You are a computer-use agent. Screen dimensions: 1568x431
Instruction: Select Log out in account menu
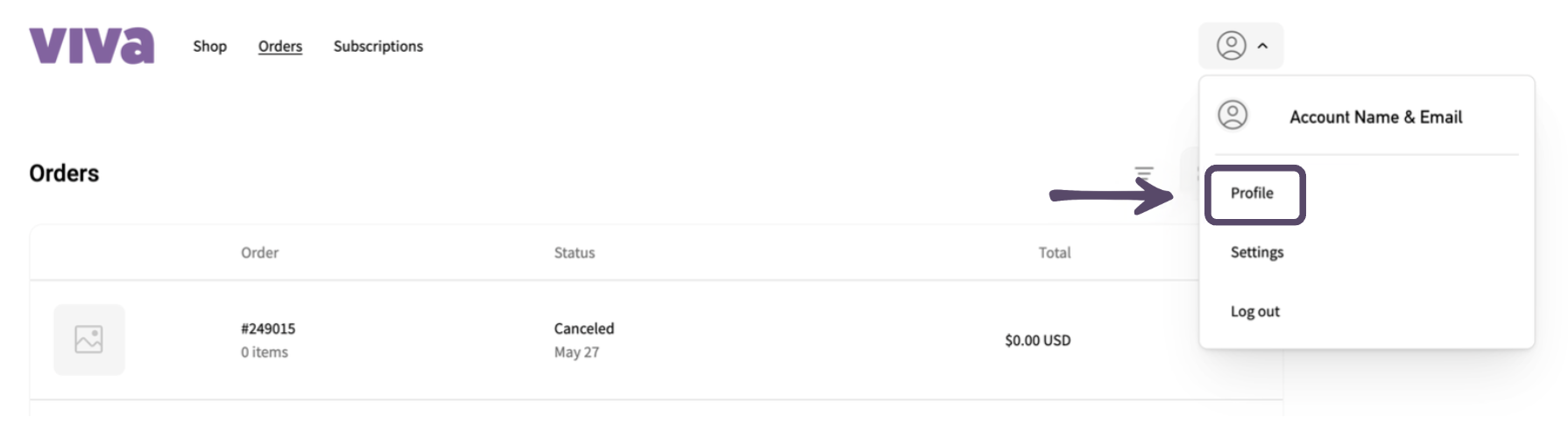pyautogui.click(x=1255, y=311)
